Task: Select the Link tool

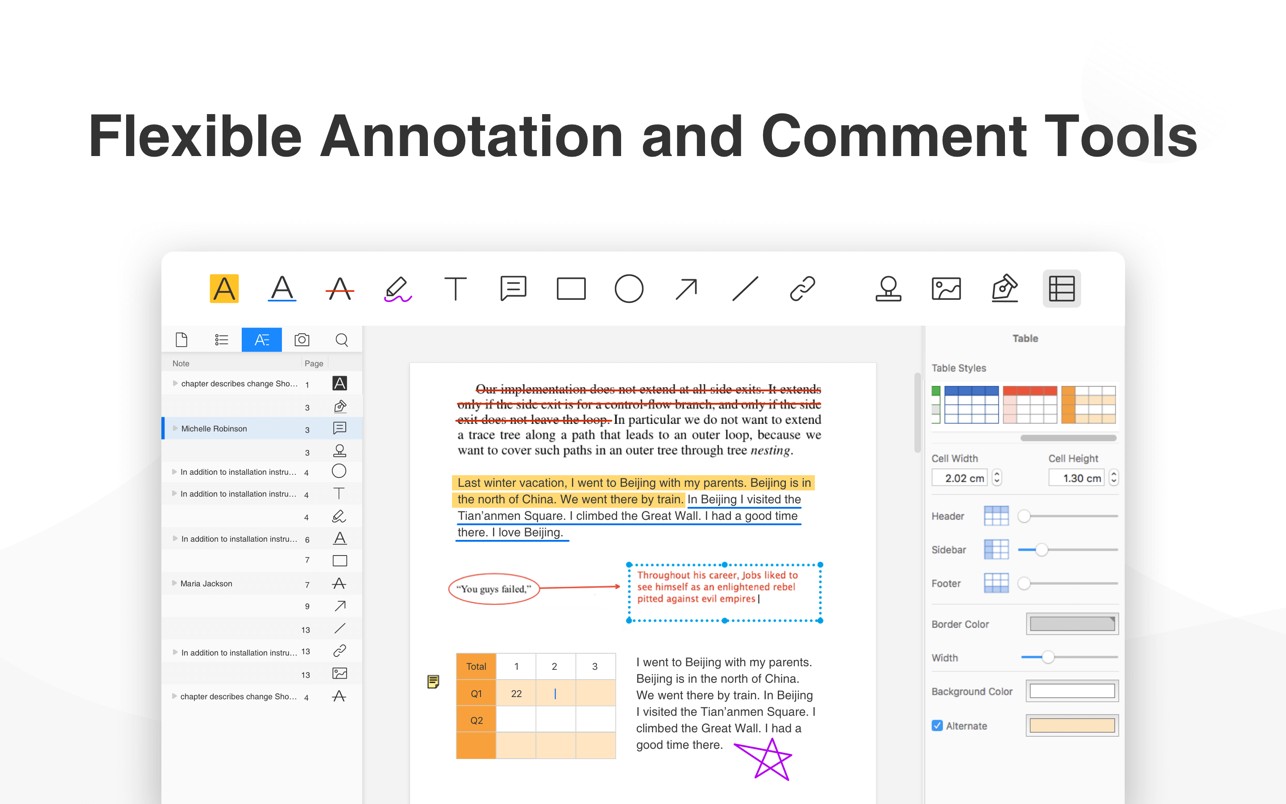Action: pos(802,289)
